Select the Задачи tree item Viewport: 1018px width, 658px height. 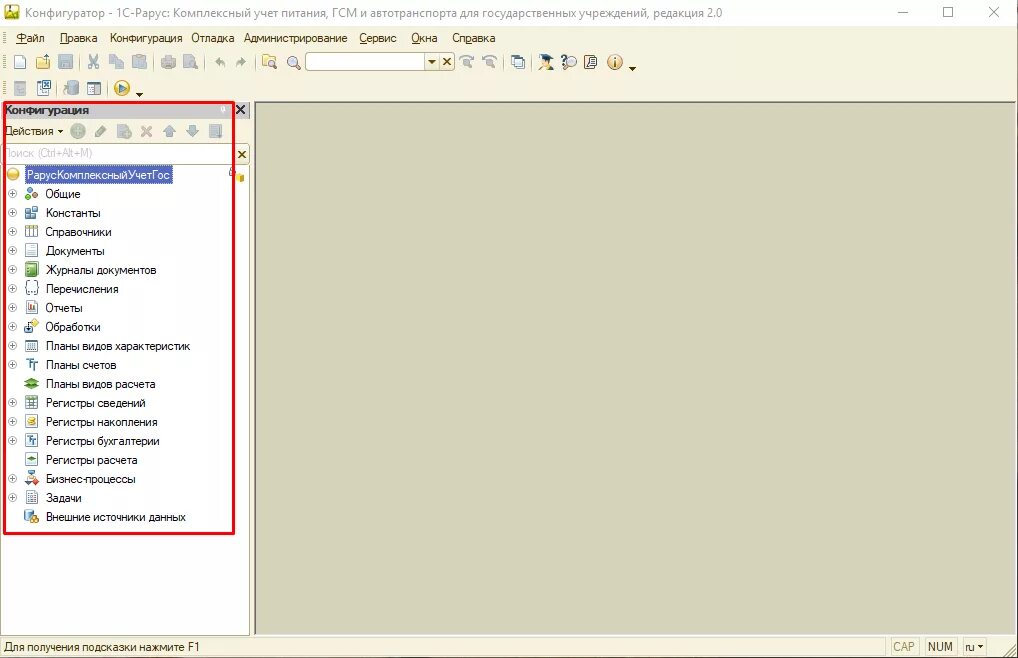click(64, 498)
